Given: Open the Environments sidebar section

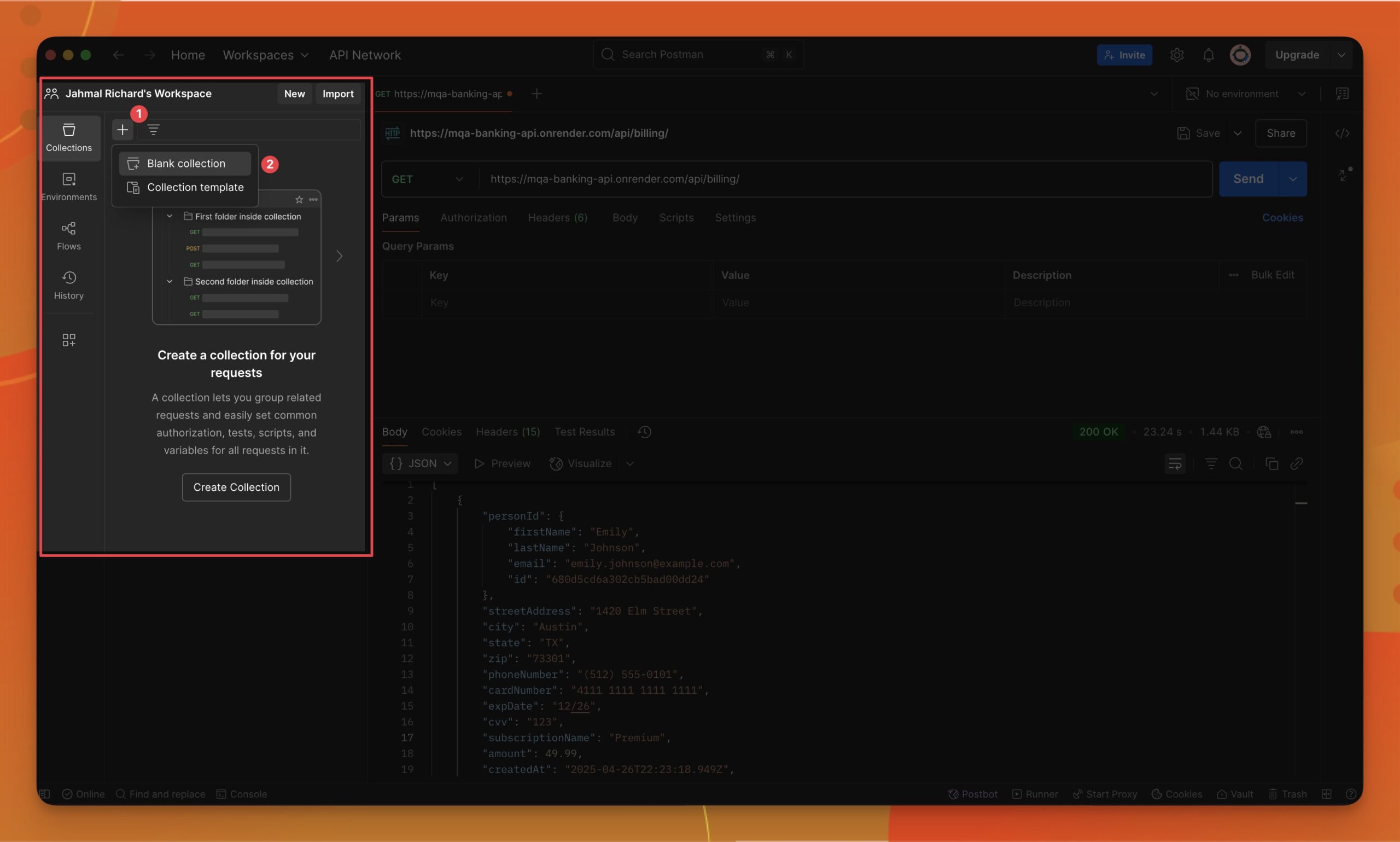Looking at the screenshot, I should [x=68, y=187].
